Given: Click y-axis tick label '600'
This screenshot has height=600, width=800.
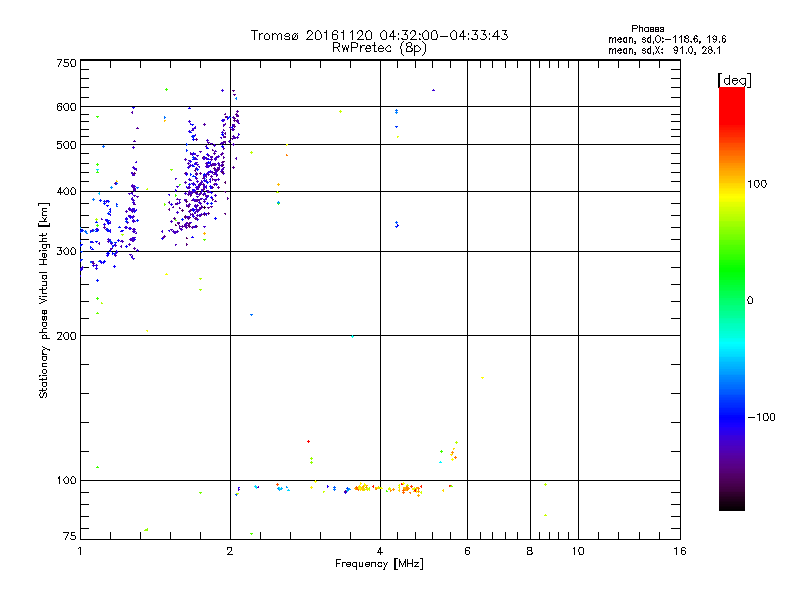Looking at the screenshot, I should click(66, 107).
